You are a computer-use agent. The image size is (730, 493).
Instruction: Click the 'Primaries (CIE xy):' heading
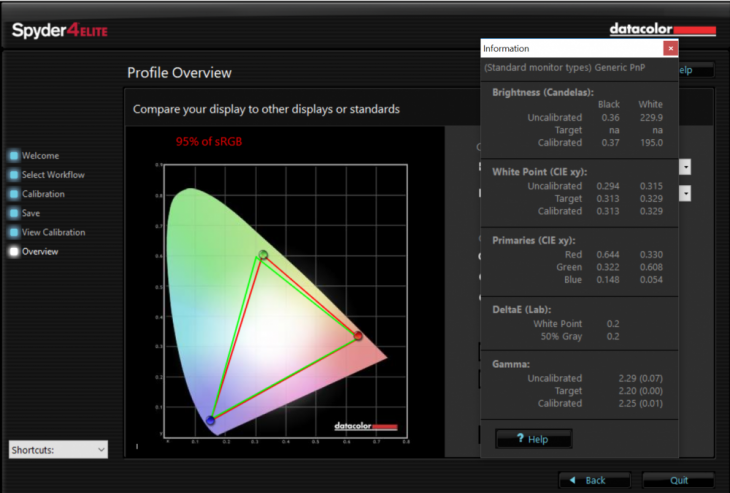534,240
